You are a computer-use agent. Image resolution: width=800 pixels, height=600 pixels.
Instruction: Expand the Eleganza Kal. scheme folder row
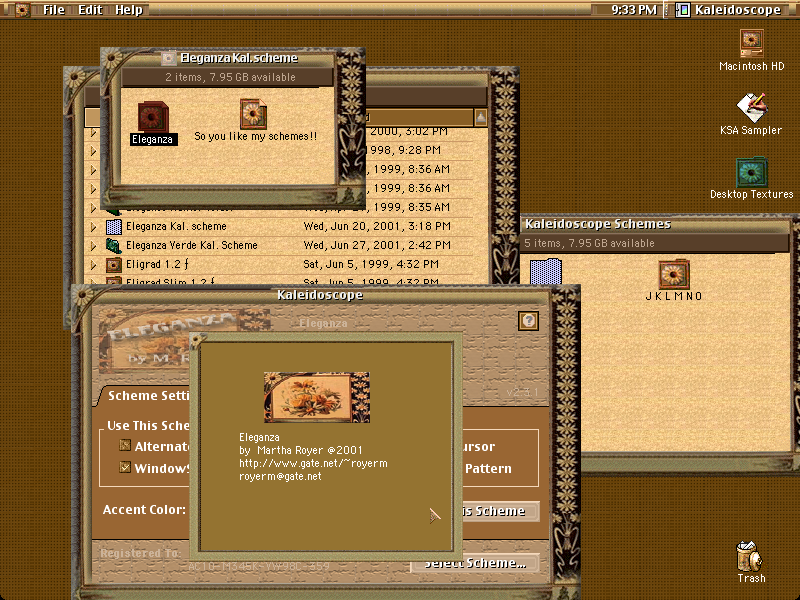pyautogui.click(x=93, y=226)
